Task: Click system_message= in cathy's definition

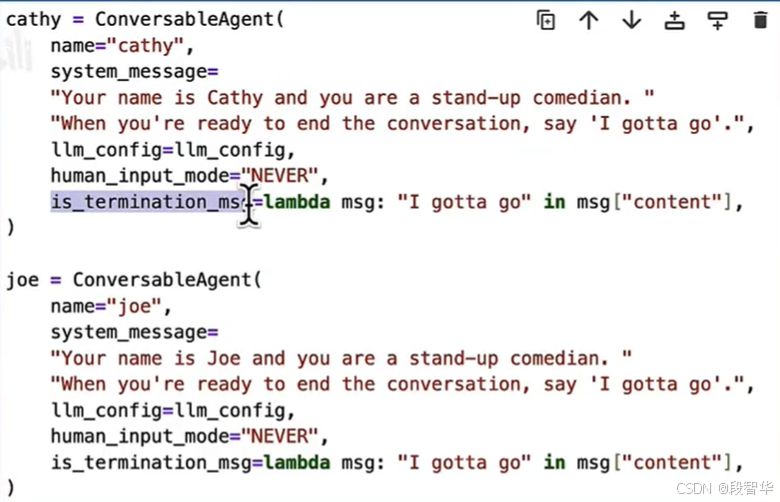Action: point(134,72)
